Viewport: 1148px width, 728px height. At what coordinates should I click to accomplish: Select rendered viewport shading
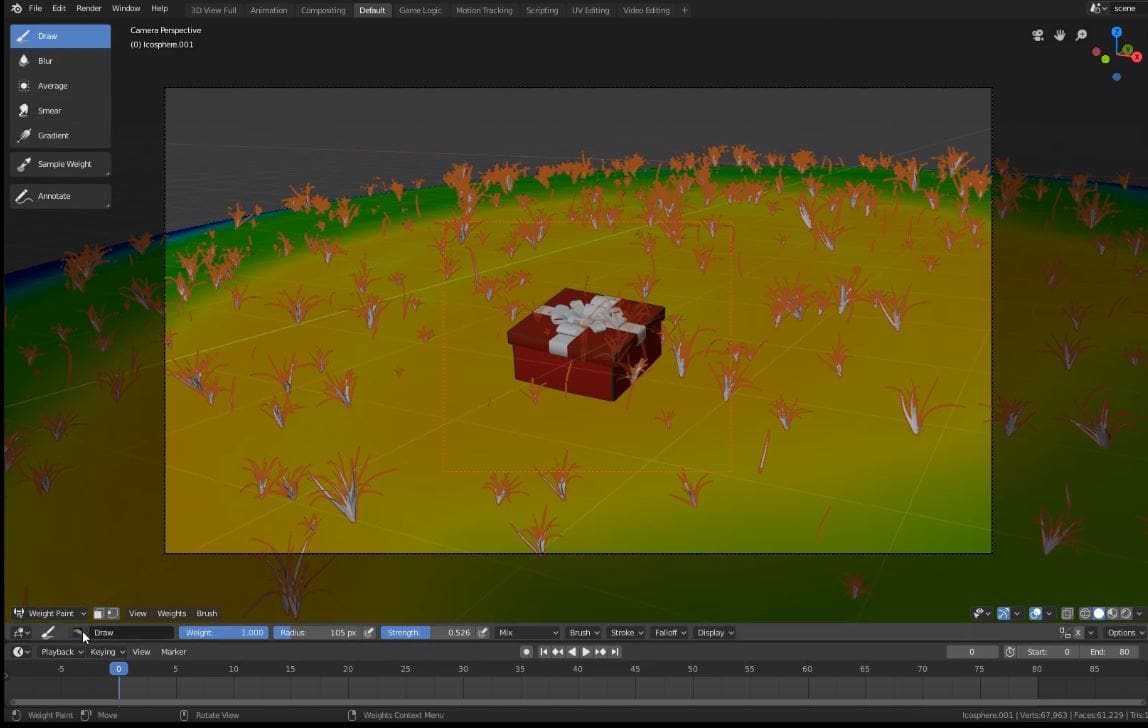[x=1126, y=614]
